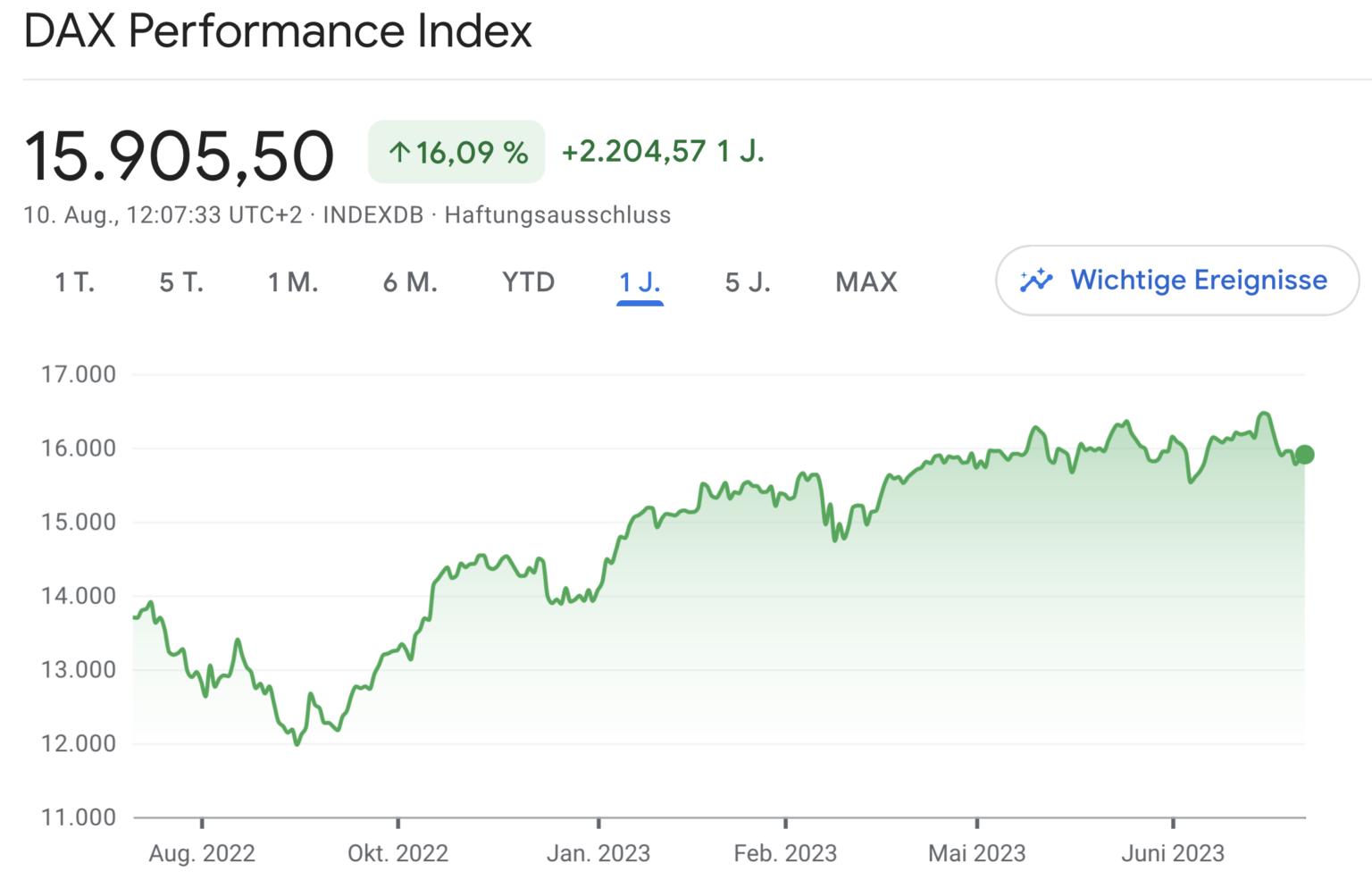Open the Haftungsausschluss disclaimer link
This screenshot has width=1372, height=888.
tap(557, 215)
